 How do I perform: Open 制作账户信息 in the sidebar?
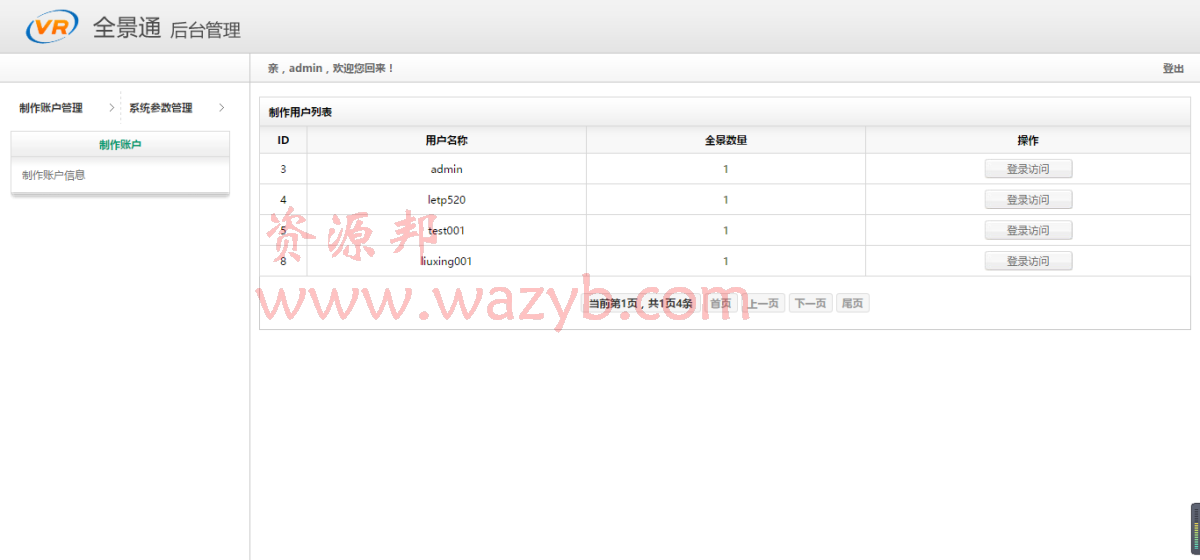pos(54,175)
